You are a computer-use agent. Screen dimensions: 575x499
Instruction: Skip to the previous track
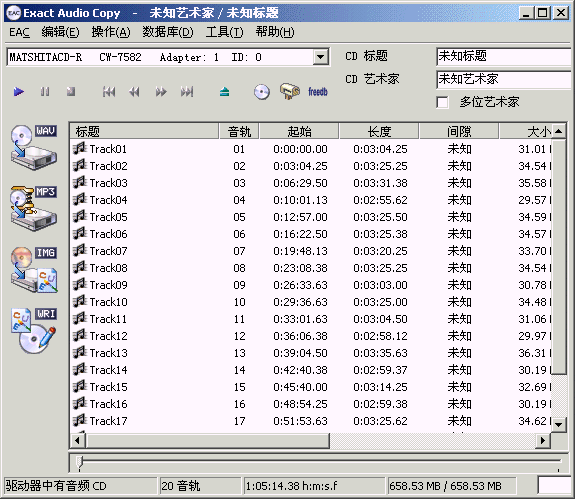point(109,92)
